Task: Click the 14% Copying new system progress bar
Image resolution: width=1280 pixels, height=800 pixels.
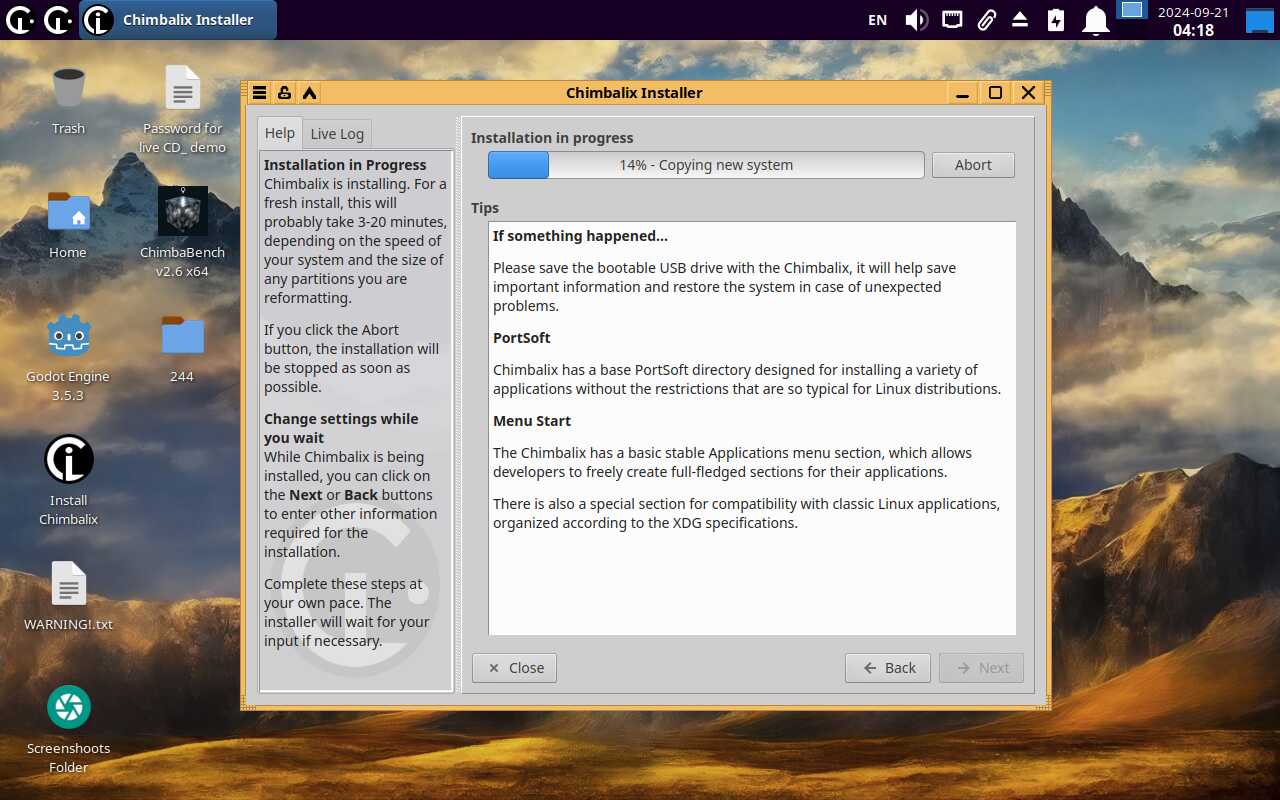Action: pyautogui.click(x=706, y=165)
